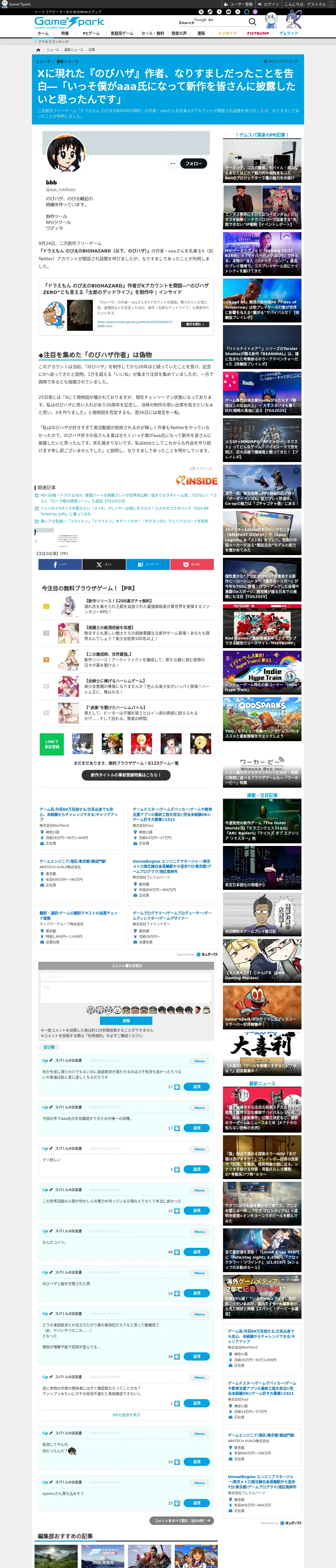Click the rank 1 crown icon
The image size is (336, 1568).
(46, 606)
